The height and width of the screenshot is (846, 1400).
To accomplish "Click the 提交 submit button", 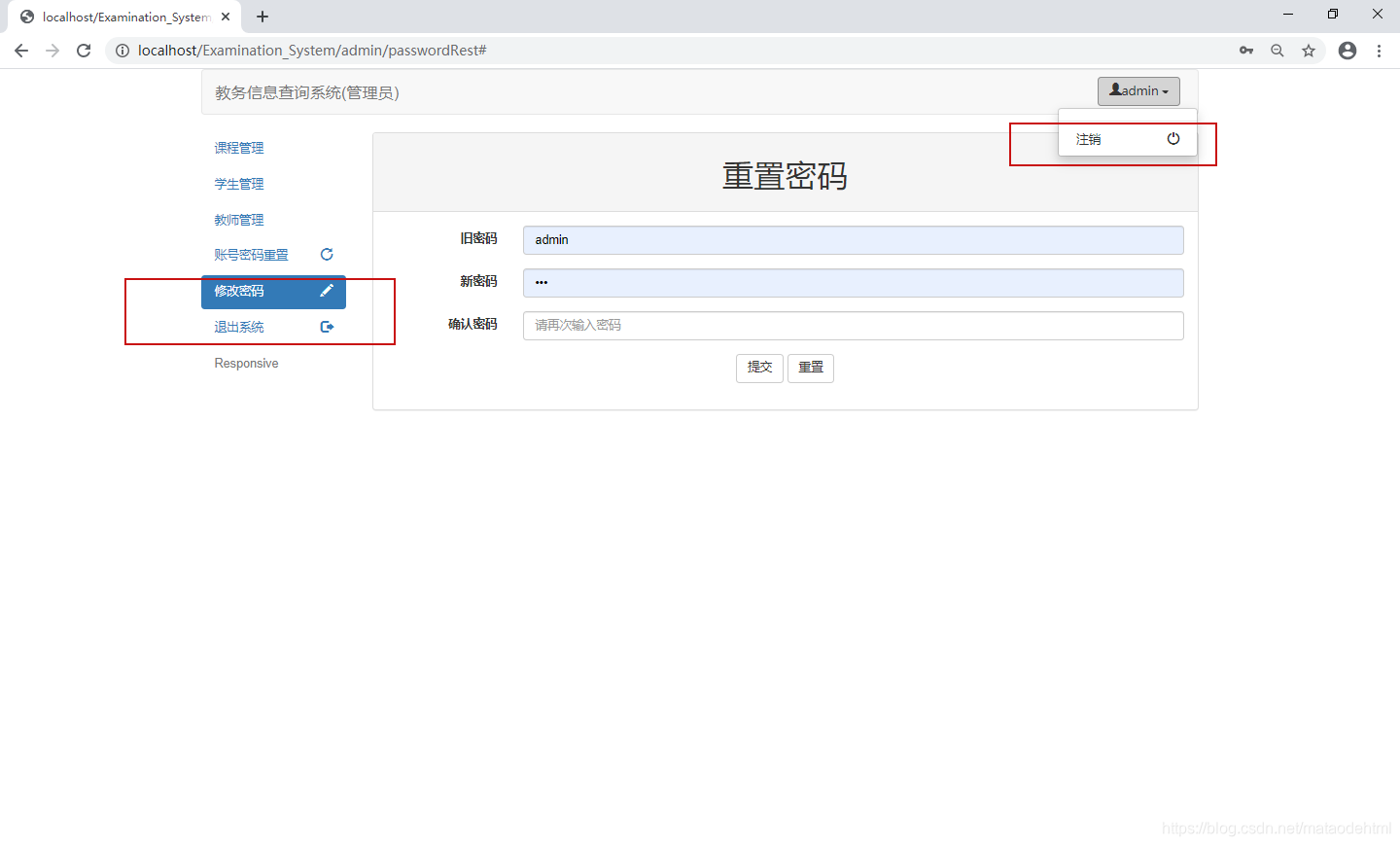I will coord(759,368).
